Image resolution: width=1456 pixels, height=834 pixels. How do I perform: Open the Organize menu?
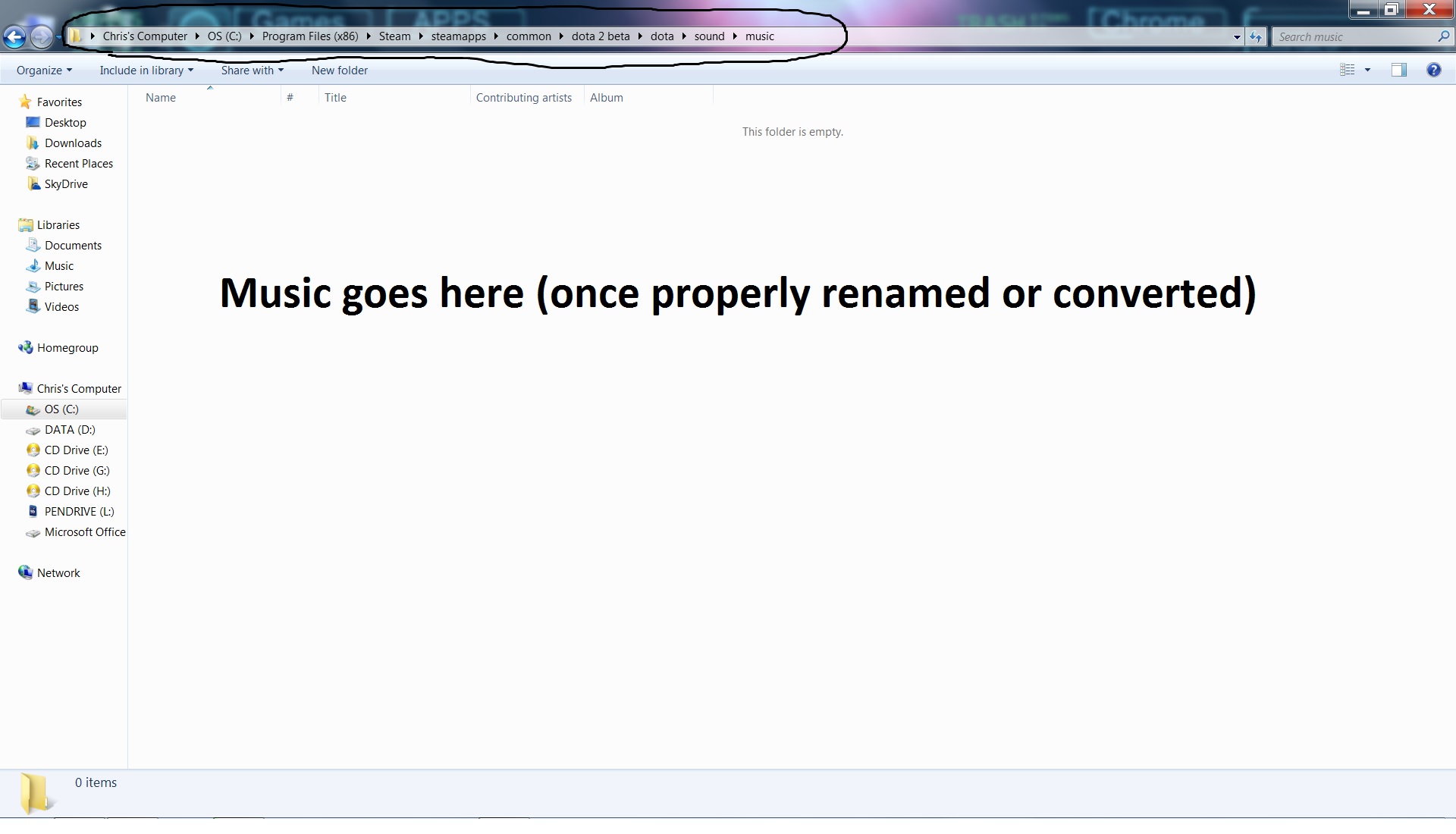44,71
